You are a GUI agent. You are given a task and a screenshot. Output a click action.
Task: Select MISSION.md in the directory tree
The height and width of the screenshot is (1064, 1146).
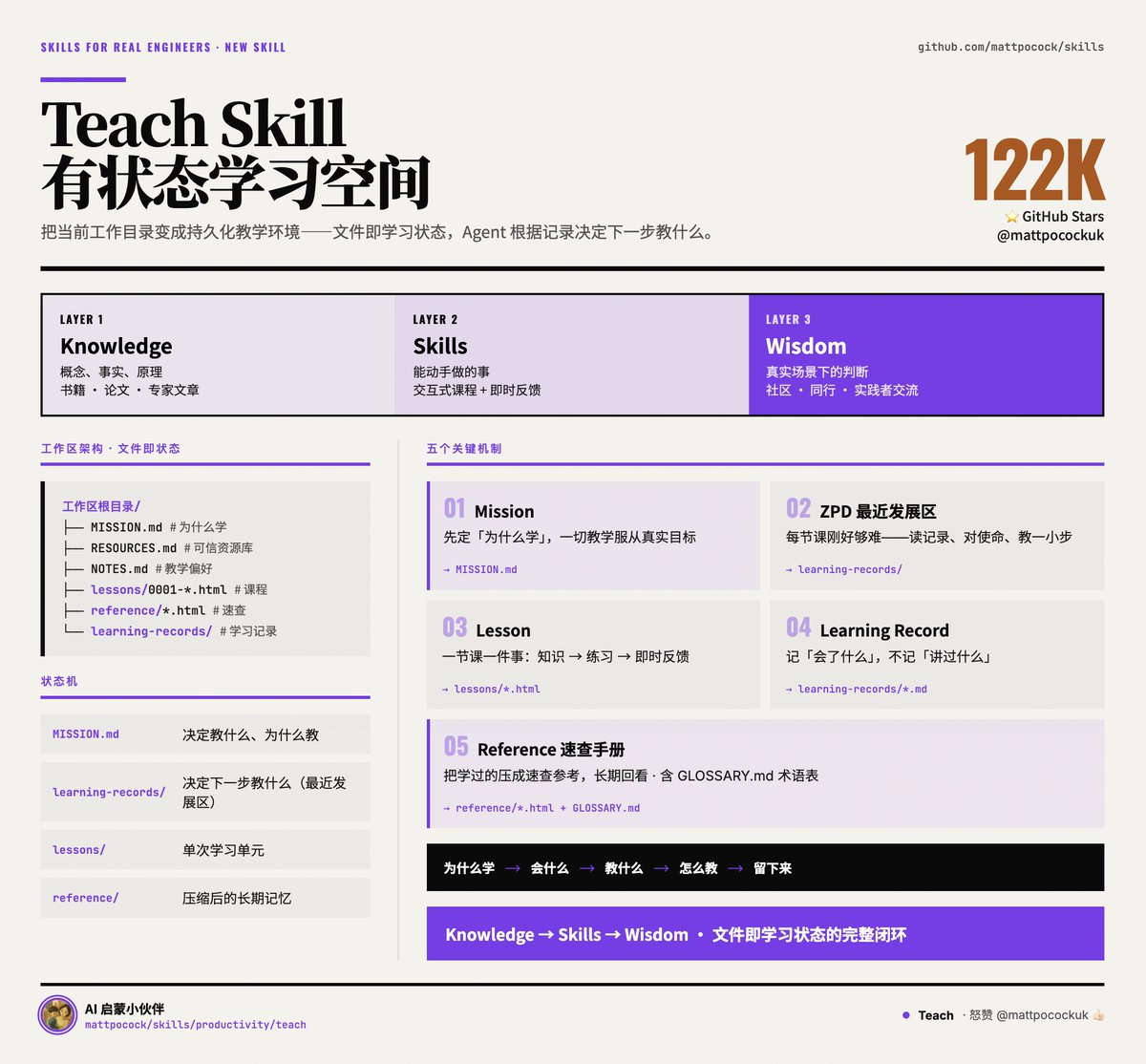click(126, 527)
